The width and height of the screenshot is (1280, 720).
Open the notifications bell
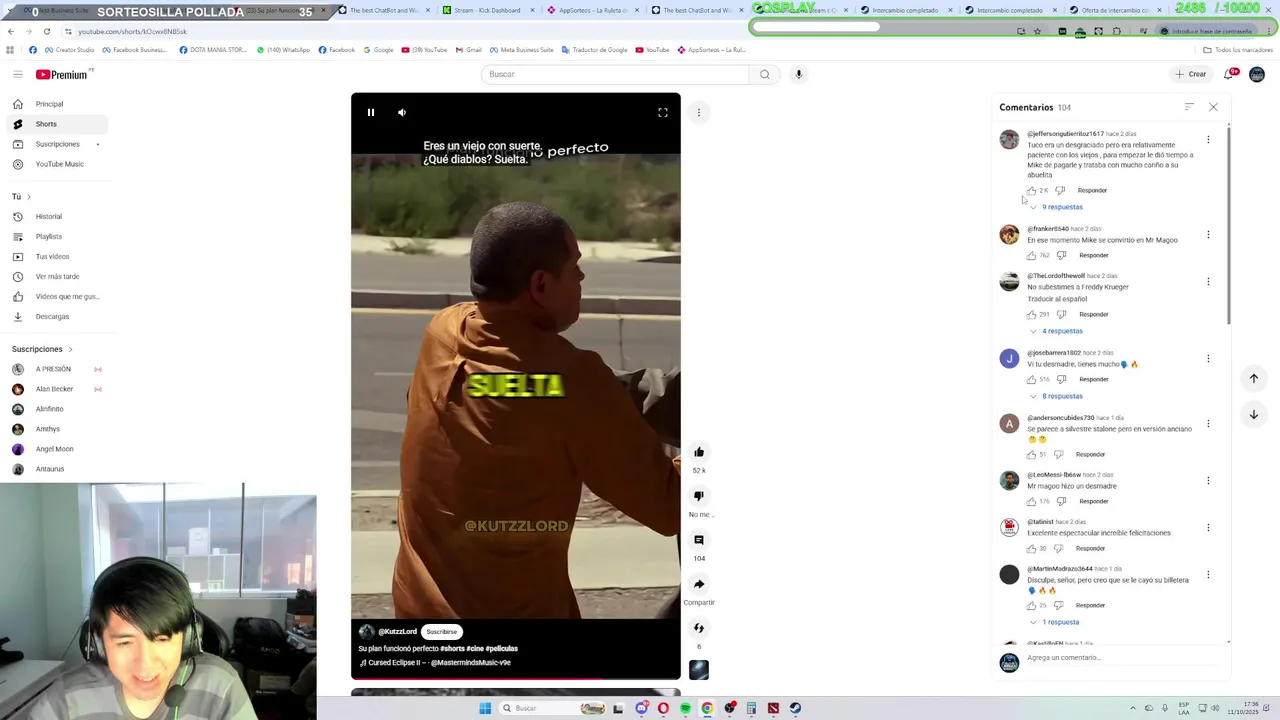point(1229,74)
